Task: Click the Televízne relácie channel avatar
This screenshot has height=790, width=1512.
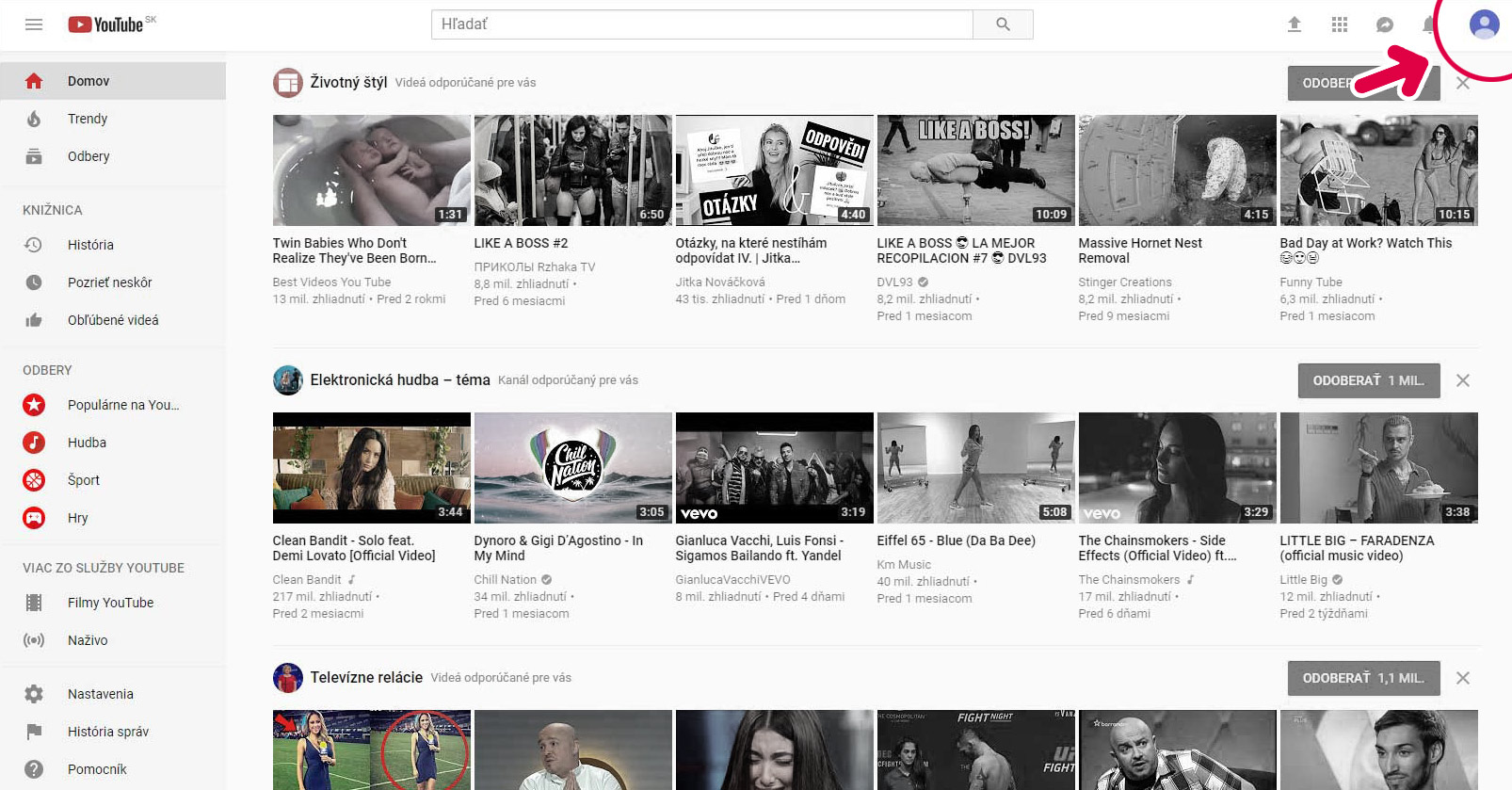Action: tap(288, 678)
